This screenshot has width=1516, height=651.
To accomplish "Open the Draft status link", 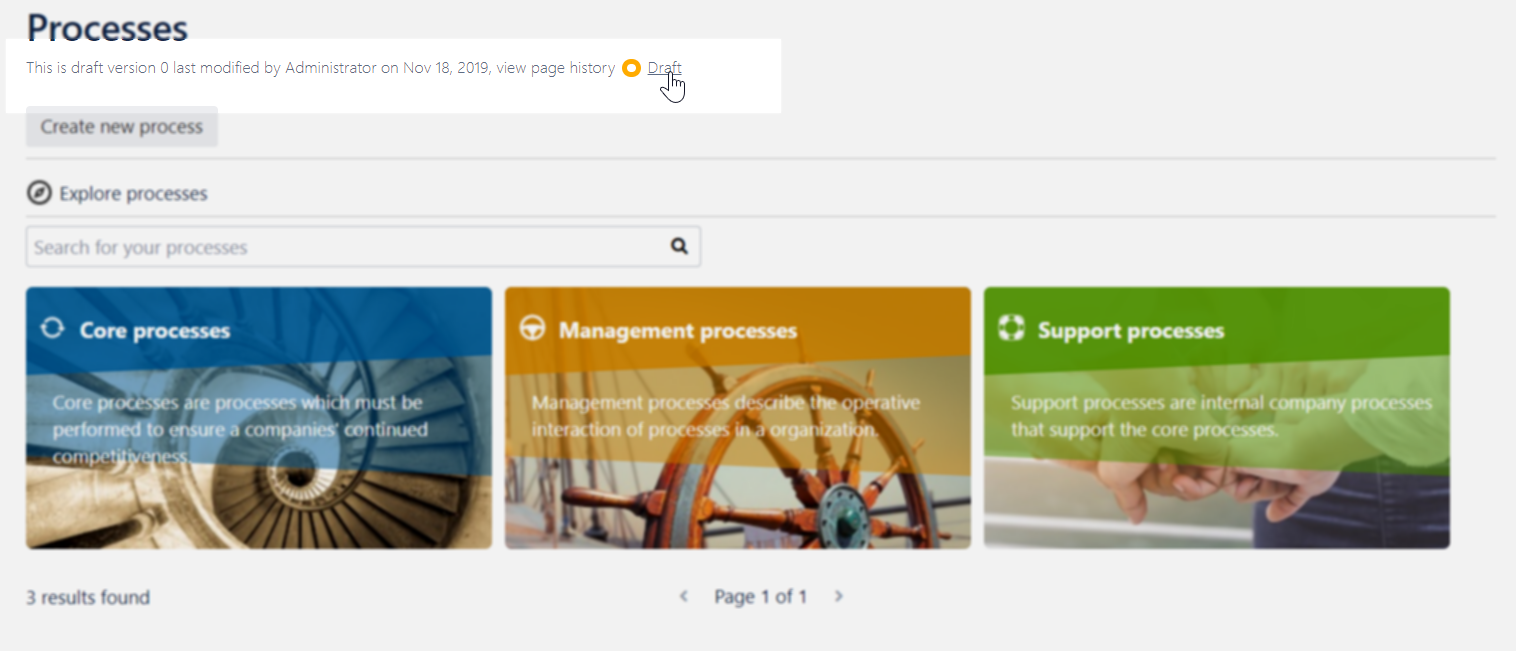I will tap(664, 68).
